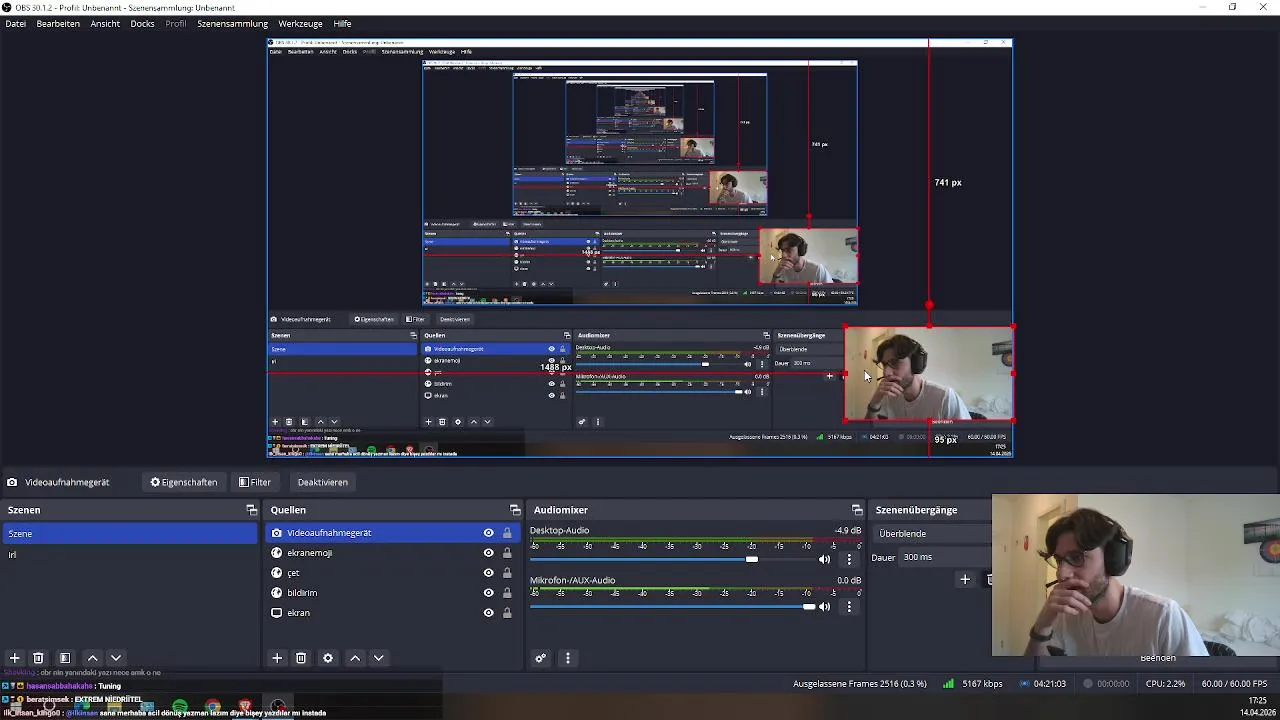Select the Videoaufnahmegerät source row
Viewport: 1280px width, 720px height.
tap(393, 533)
